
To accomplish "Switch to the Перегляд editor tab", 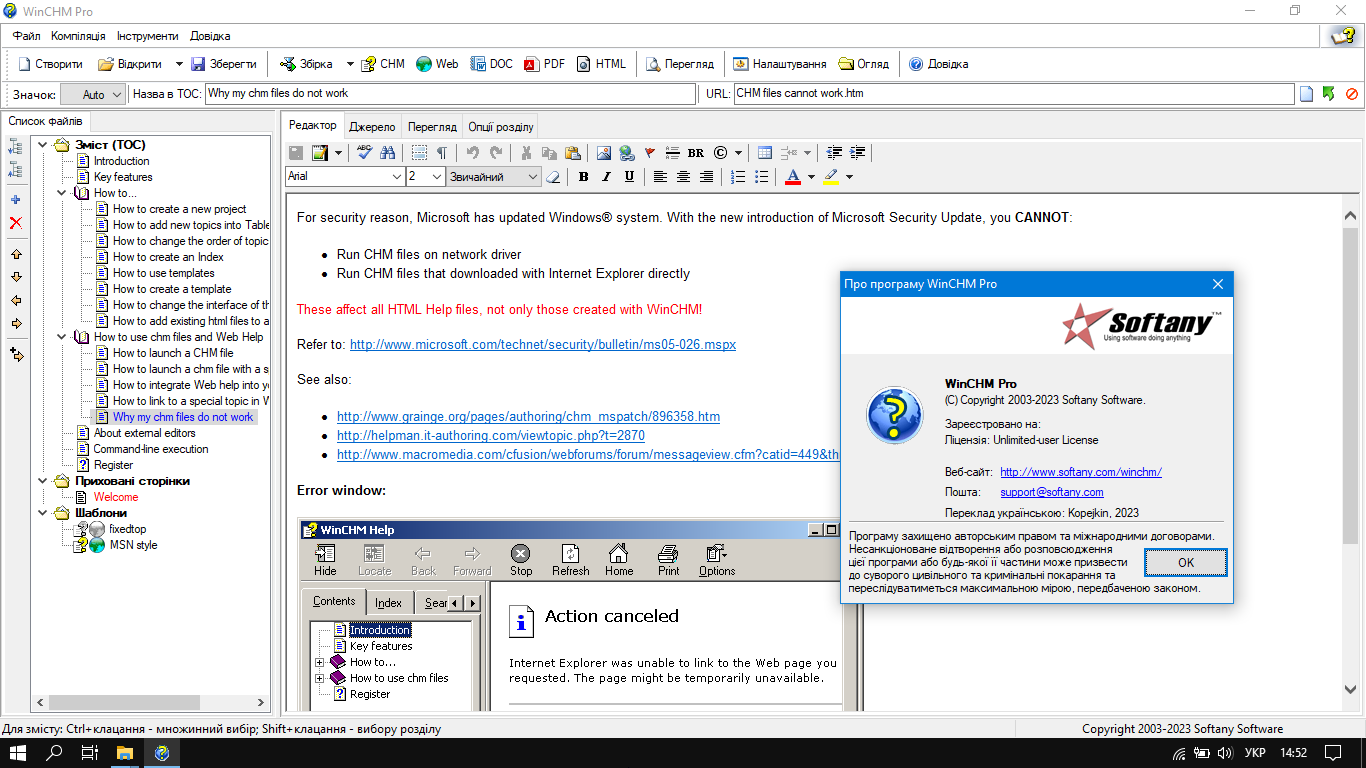I will tap(432, 127).
